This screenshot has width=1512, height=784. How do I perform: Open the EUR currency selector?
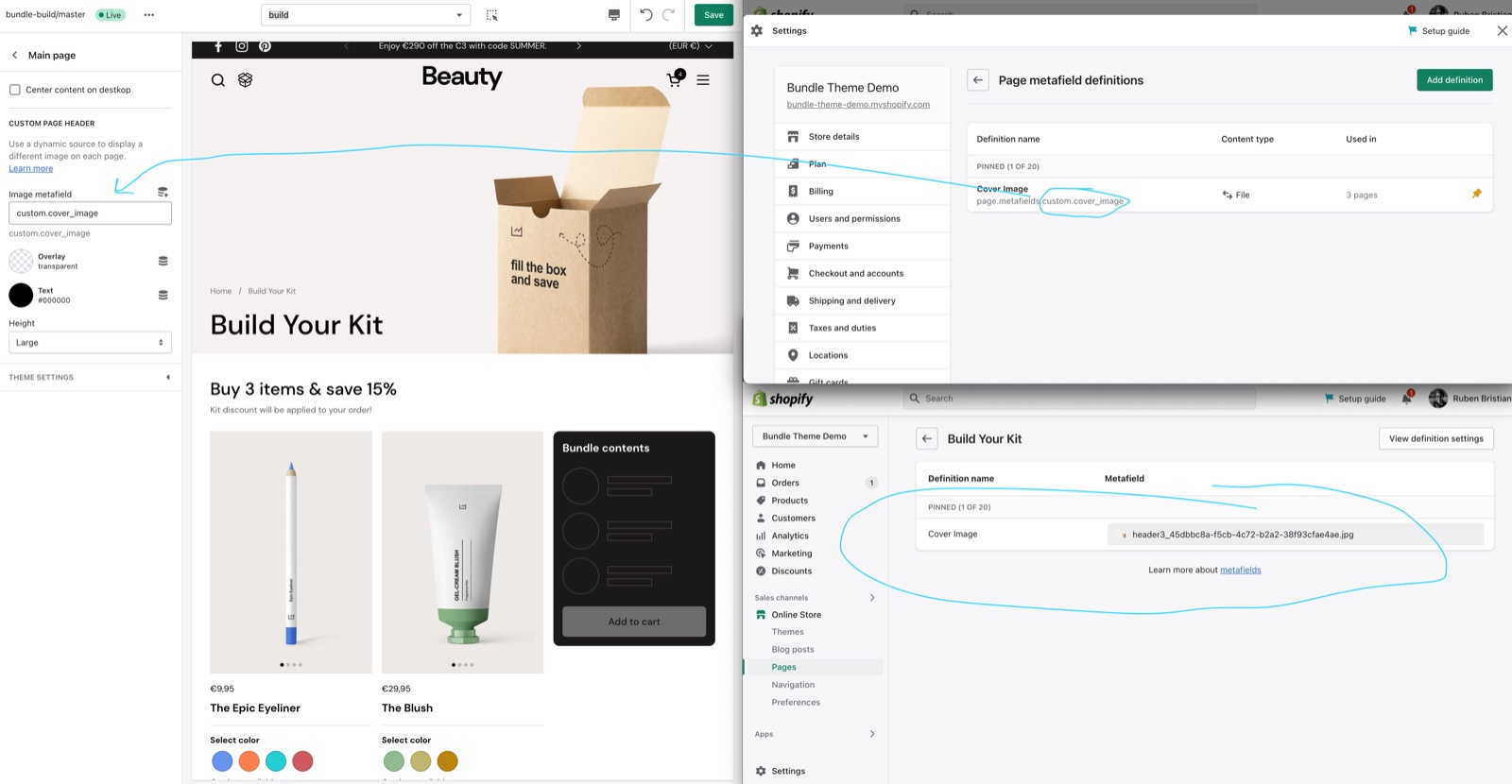coord(691,45)
